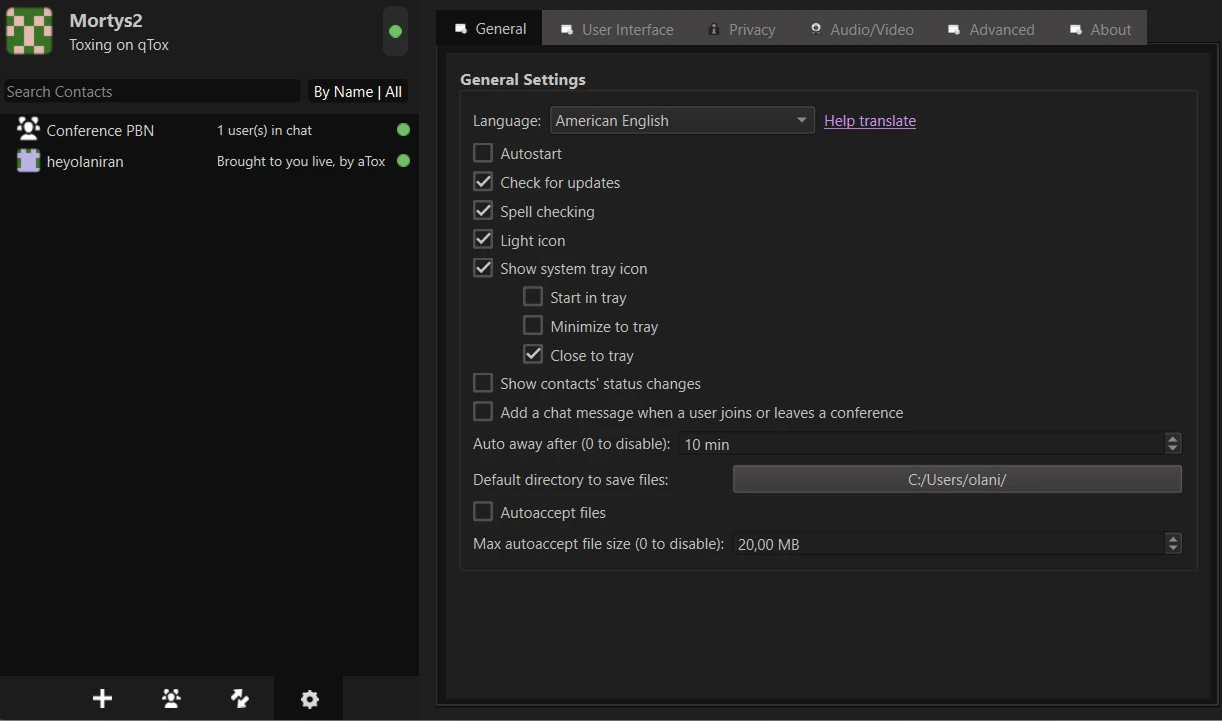Open the user status indicator button
The width and height of the screenshot is (1222, 721).
[x=395, y=32]
